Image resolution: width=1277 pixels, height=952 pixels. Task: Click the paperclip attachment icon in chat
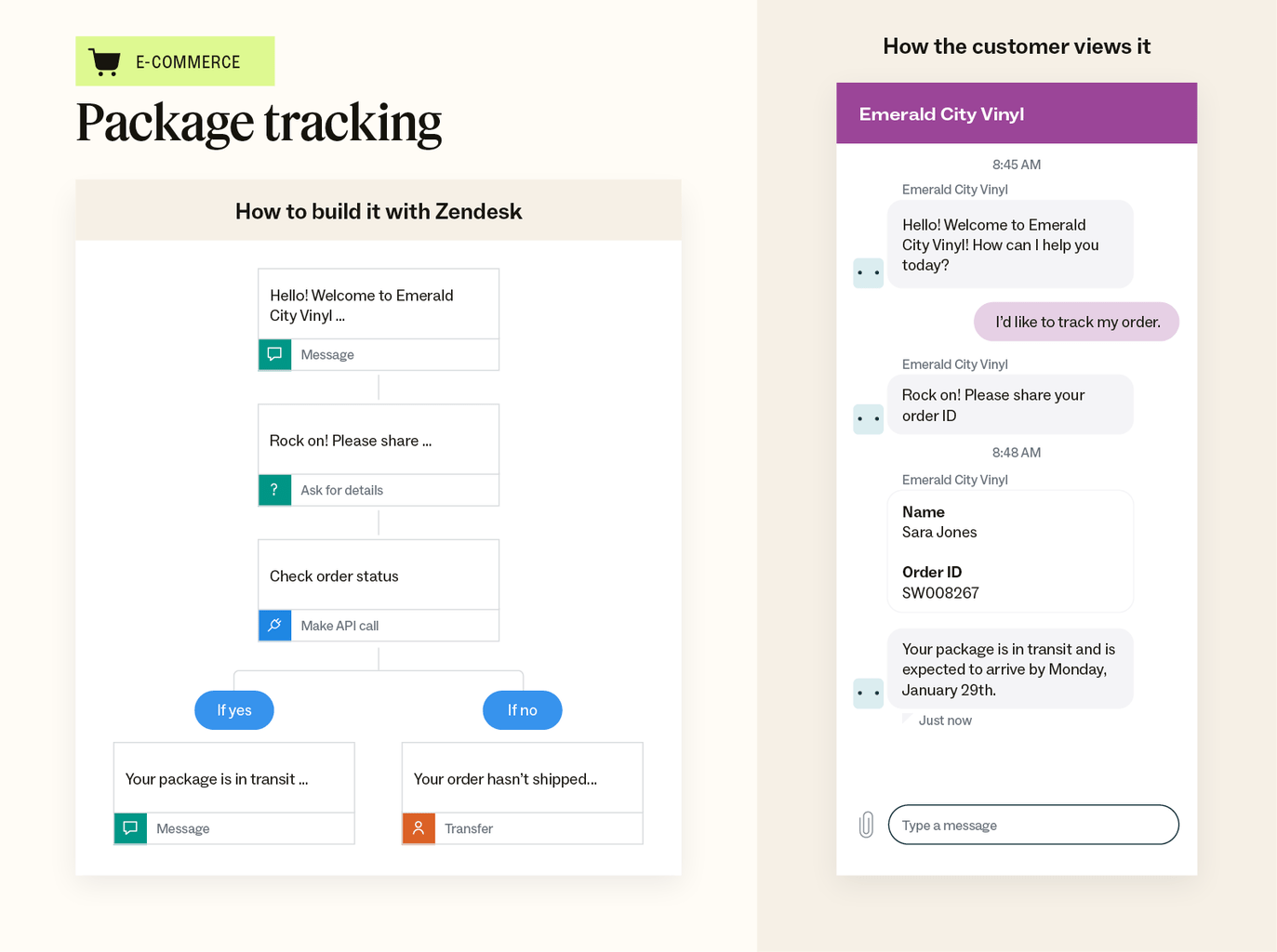tap(866, 825)
